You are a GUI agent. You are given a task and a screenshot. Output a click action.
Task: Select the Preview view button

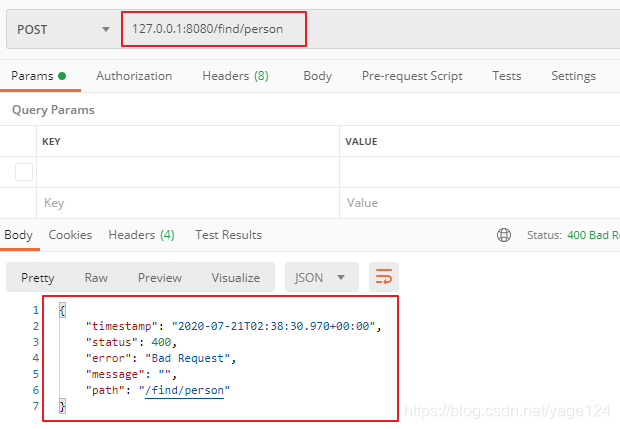(x=160, y=278)
